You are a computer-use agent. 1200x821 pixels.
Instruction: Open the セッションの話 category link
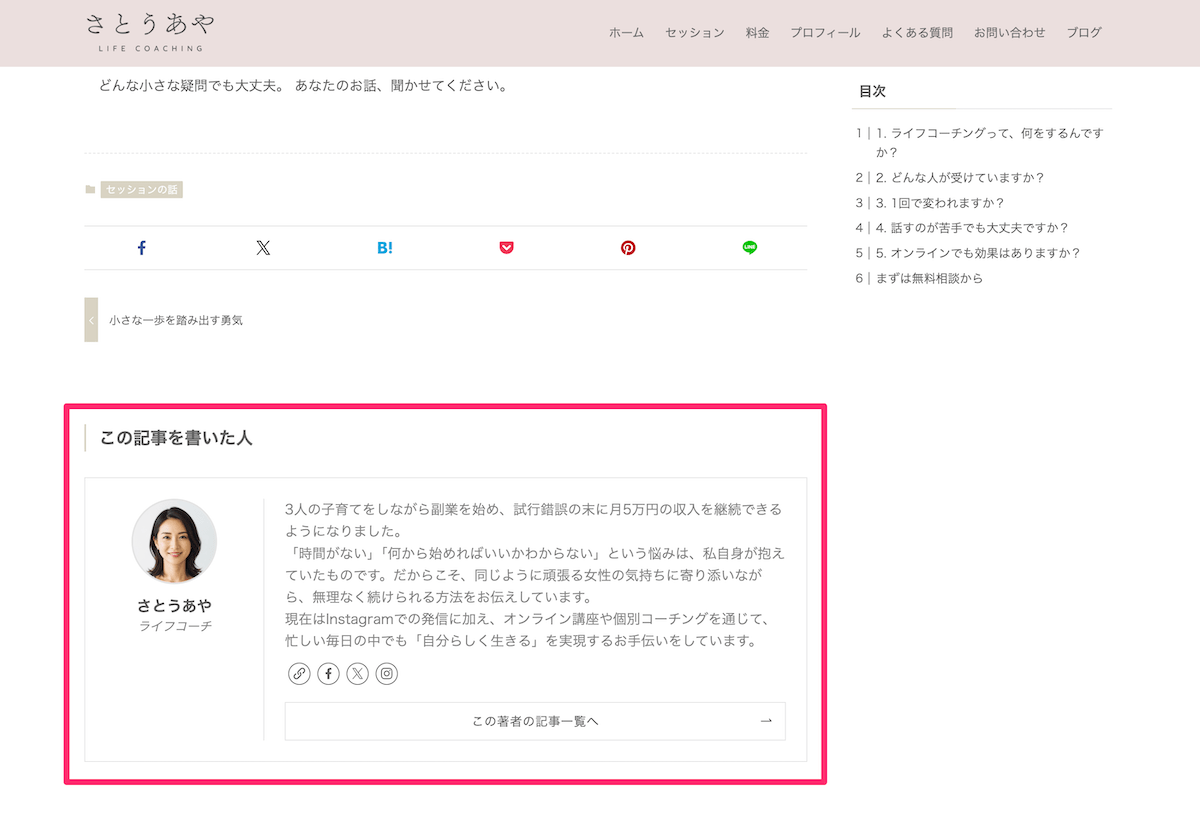(x=140, y=189)
